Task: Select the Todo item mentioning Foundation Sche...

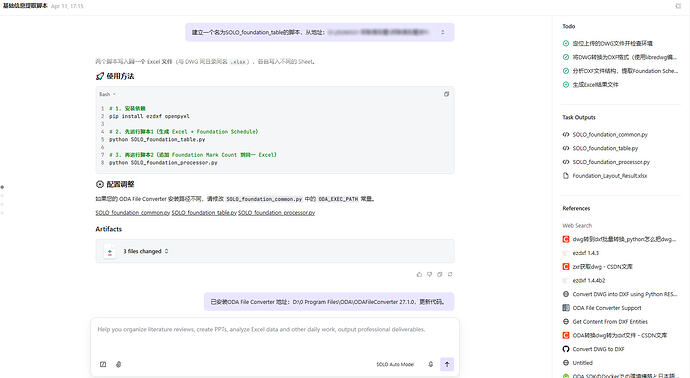Action: click(625, 71)
